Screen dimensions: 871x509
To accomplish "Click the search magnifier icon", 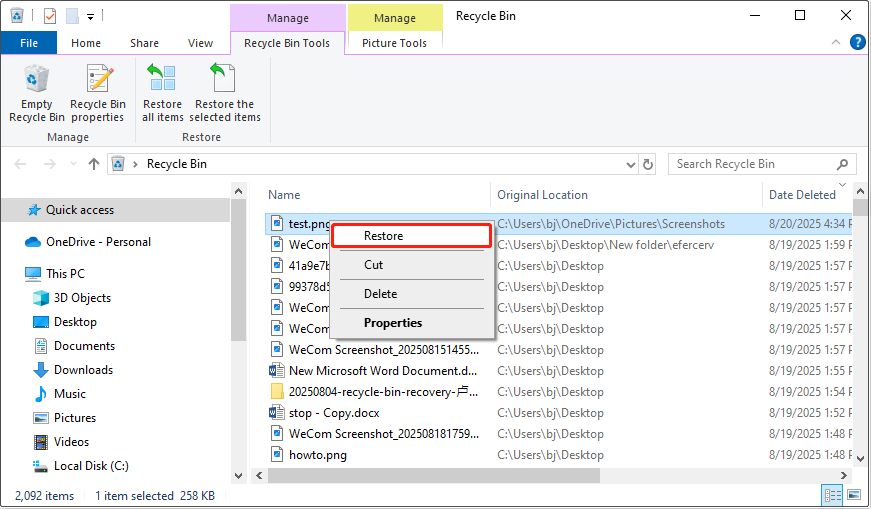I will coord(842,164).
